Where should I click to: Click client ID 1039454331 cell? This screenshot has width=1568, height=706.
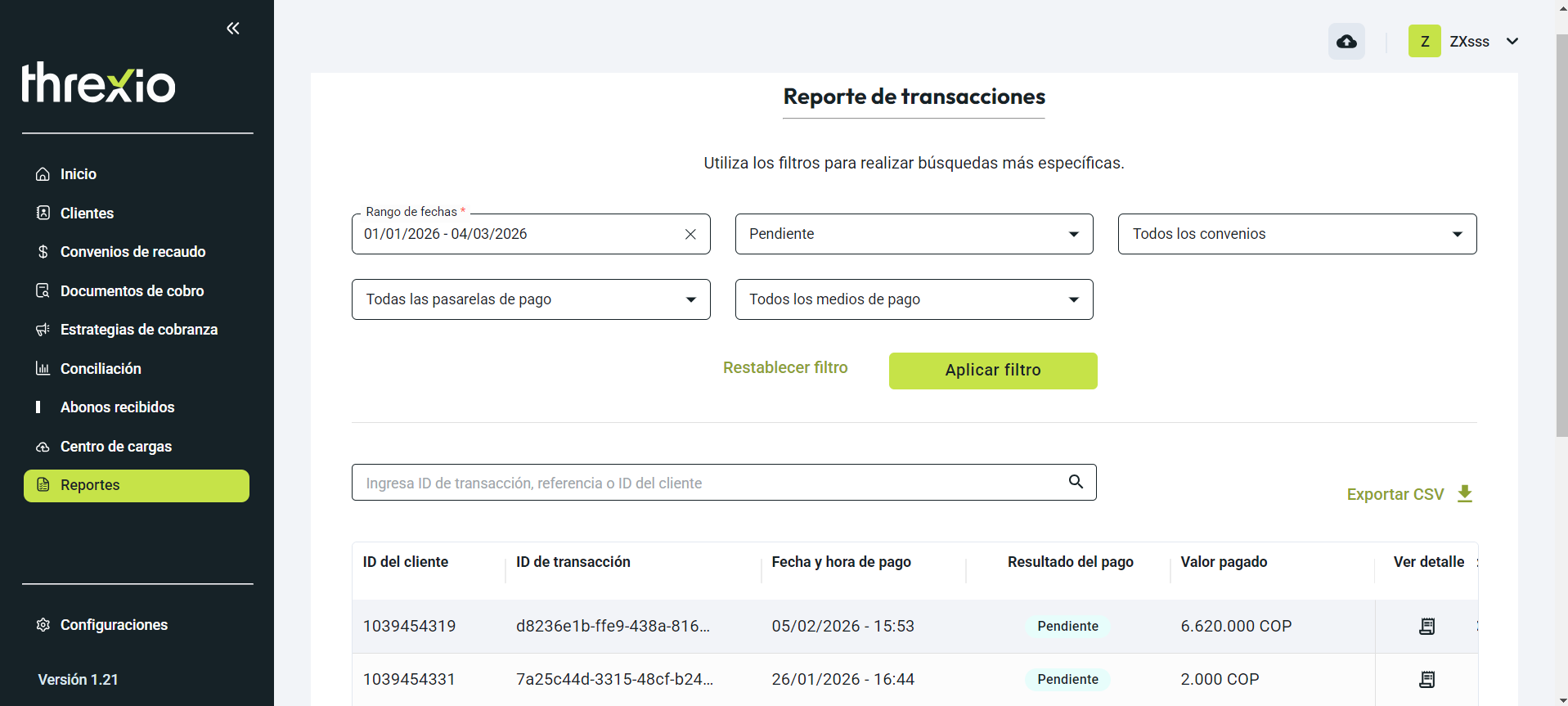[409, 680]
